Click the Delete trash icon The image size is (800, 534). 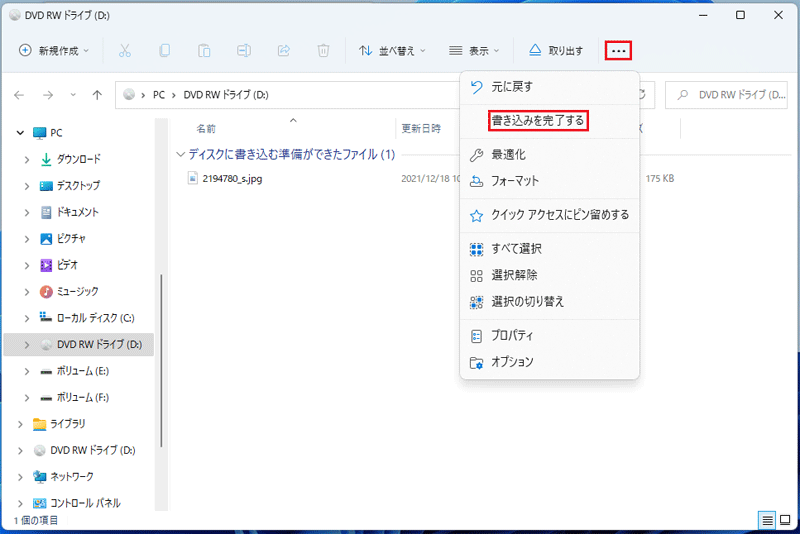tap(323, 50)
